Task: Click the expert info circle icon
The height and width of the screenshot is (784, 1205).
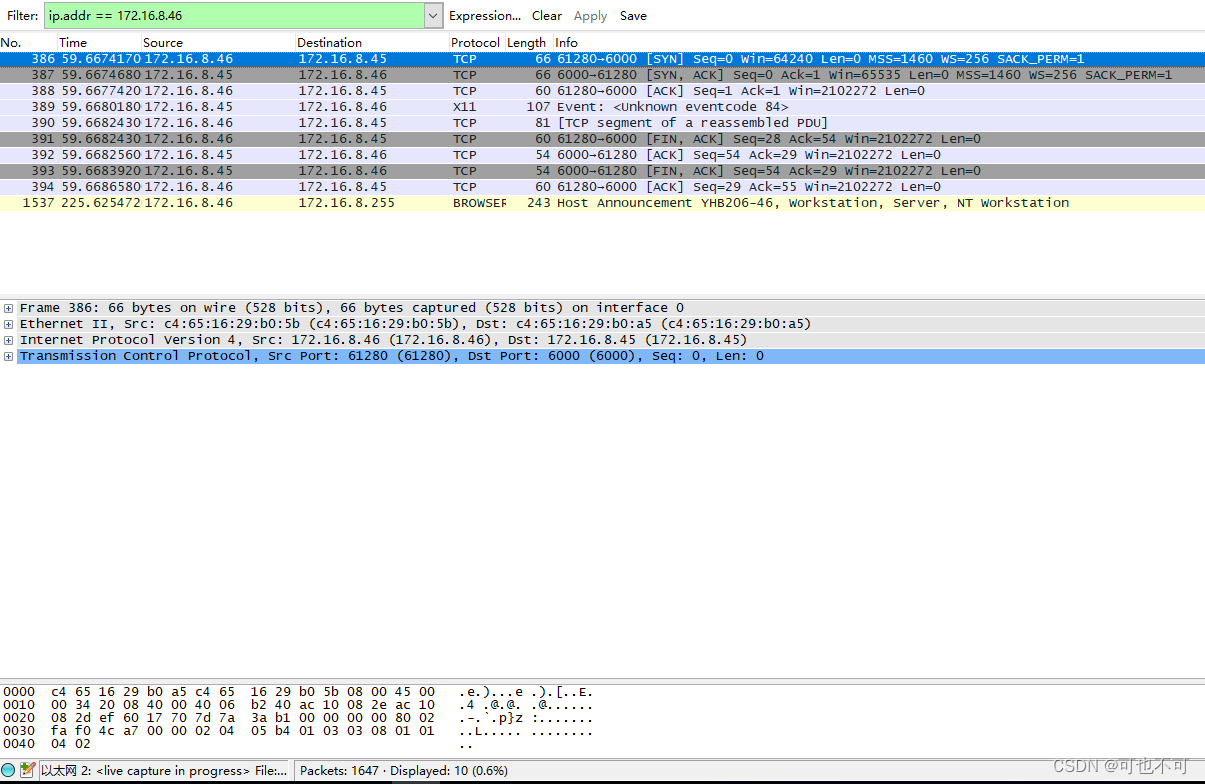Action: (9, 771)
